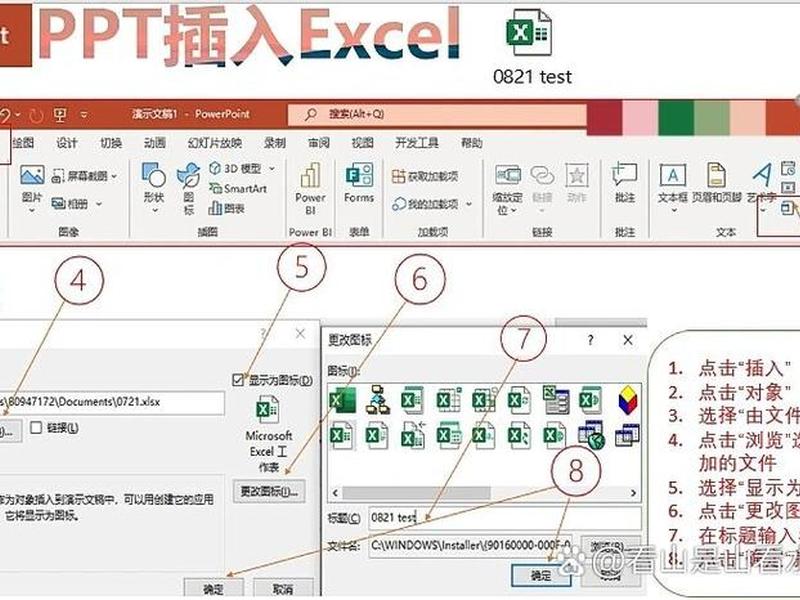
Task: Open the 幻灯片放映 tab
Action: click(215, 143)
